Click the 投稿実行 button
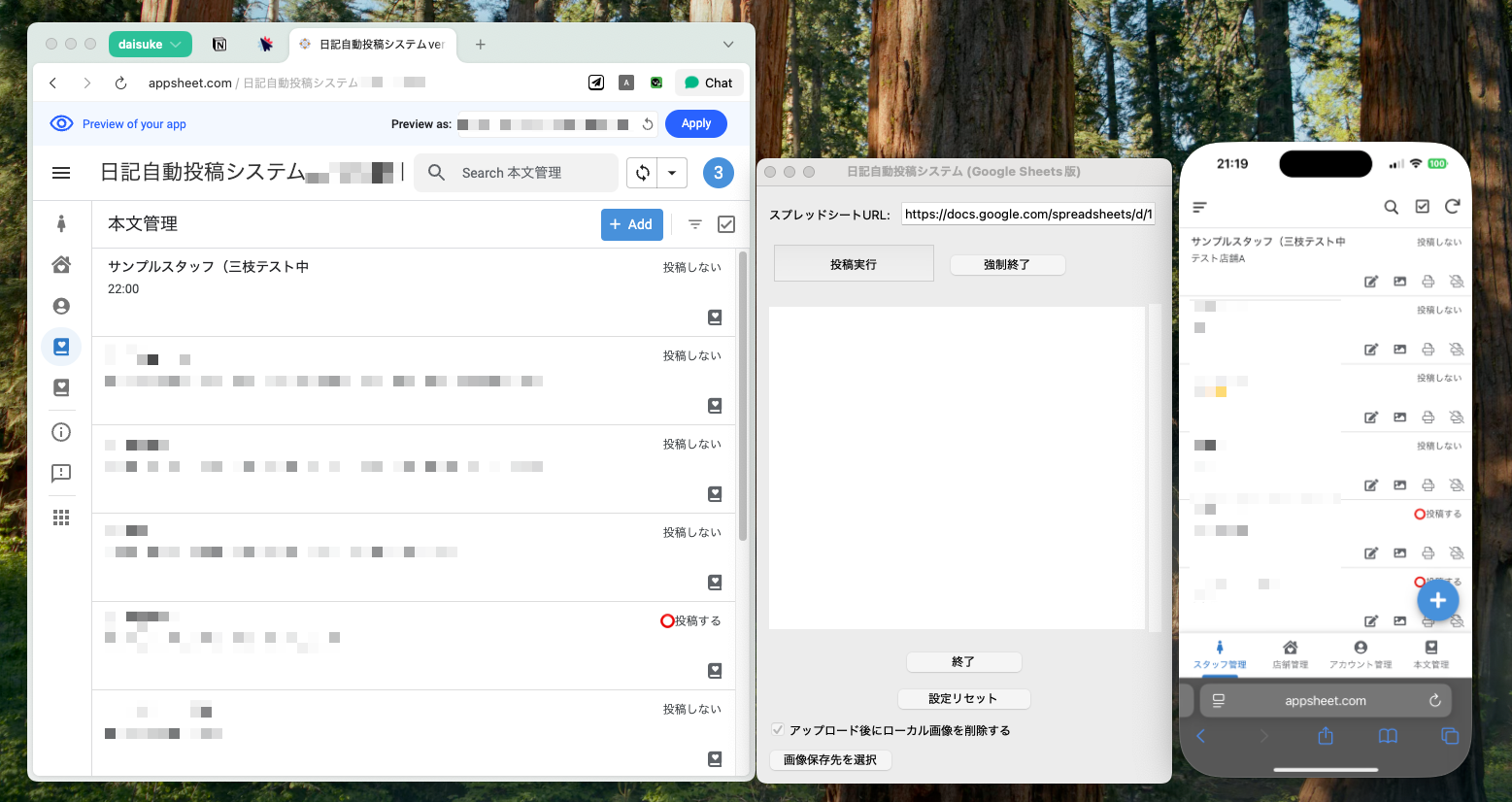Image resolution: width=1512 pixels, height=802 pixels. (x=854, y=264)
